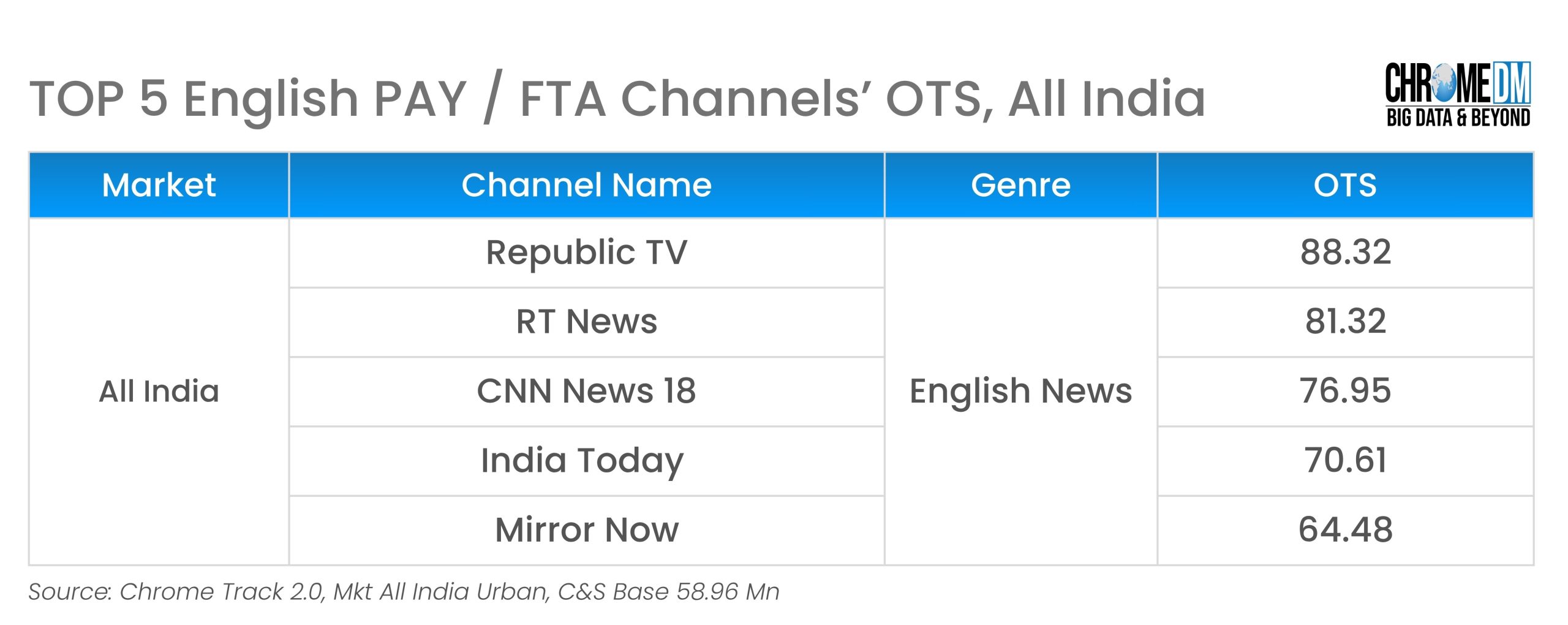
Task: Select the Market column header
Action: click(159, 185)
